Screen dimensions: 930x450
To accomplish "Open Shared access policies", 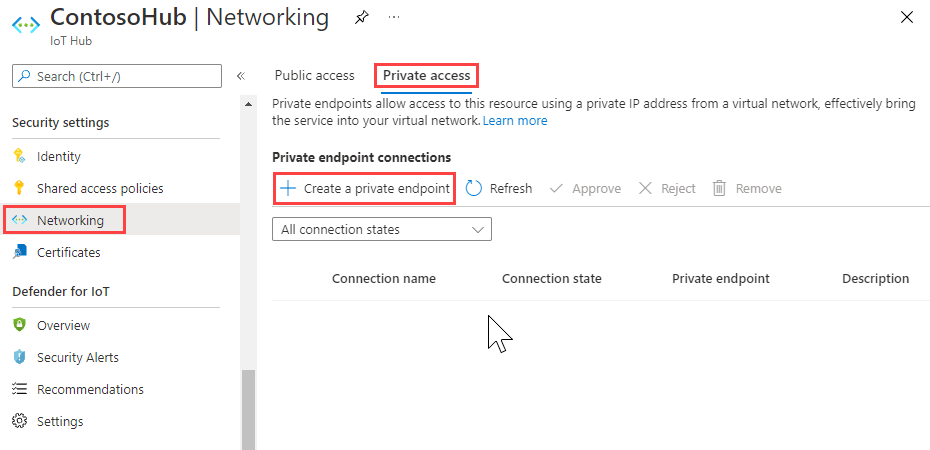I will point(100,188).
